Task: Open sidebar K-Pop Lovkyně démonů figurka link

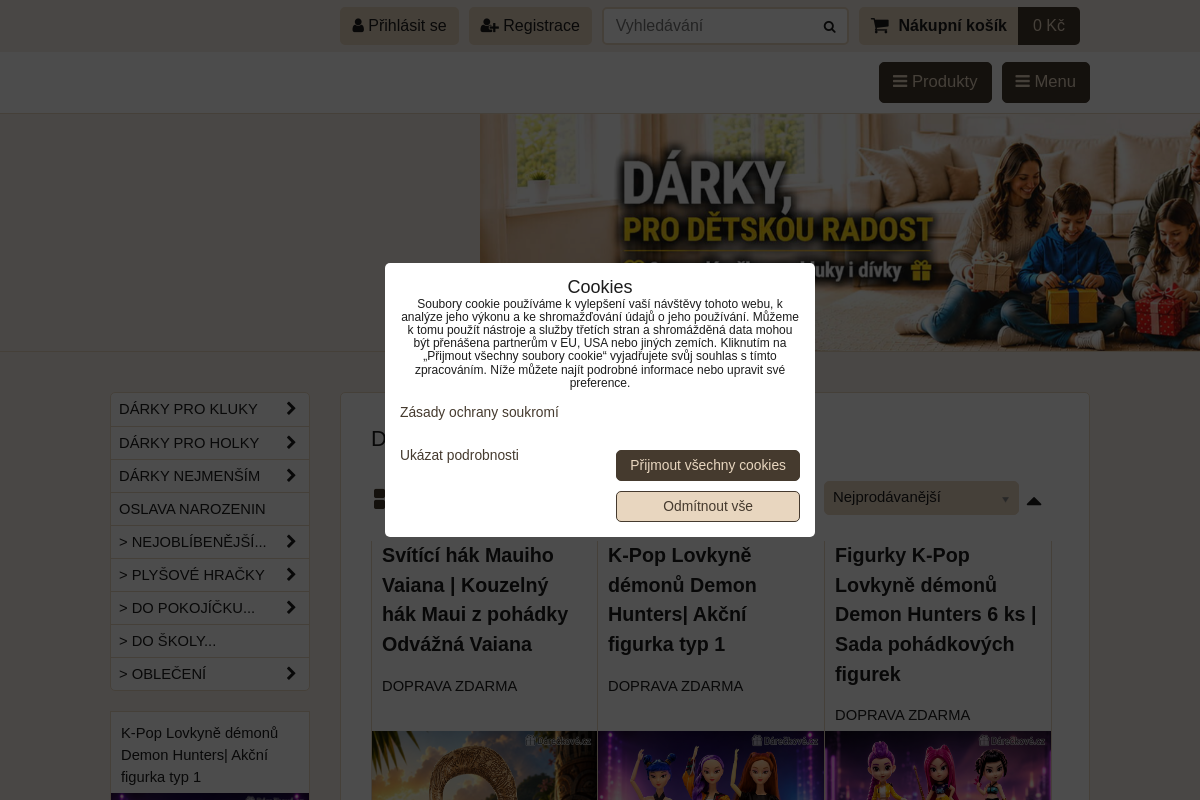Action: 199,754
